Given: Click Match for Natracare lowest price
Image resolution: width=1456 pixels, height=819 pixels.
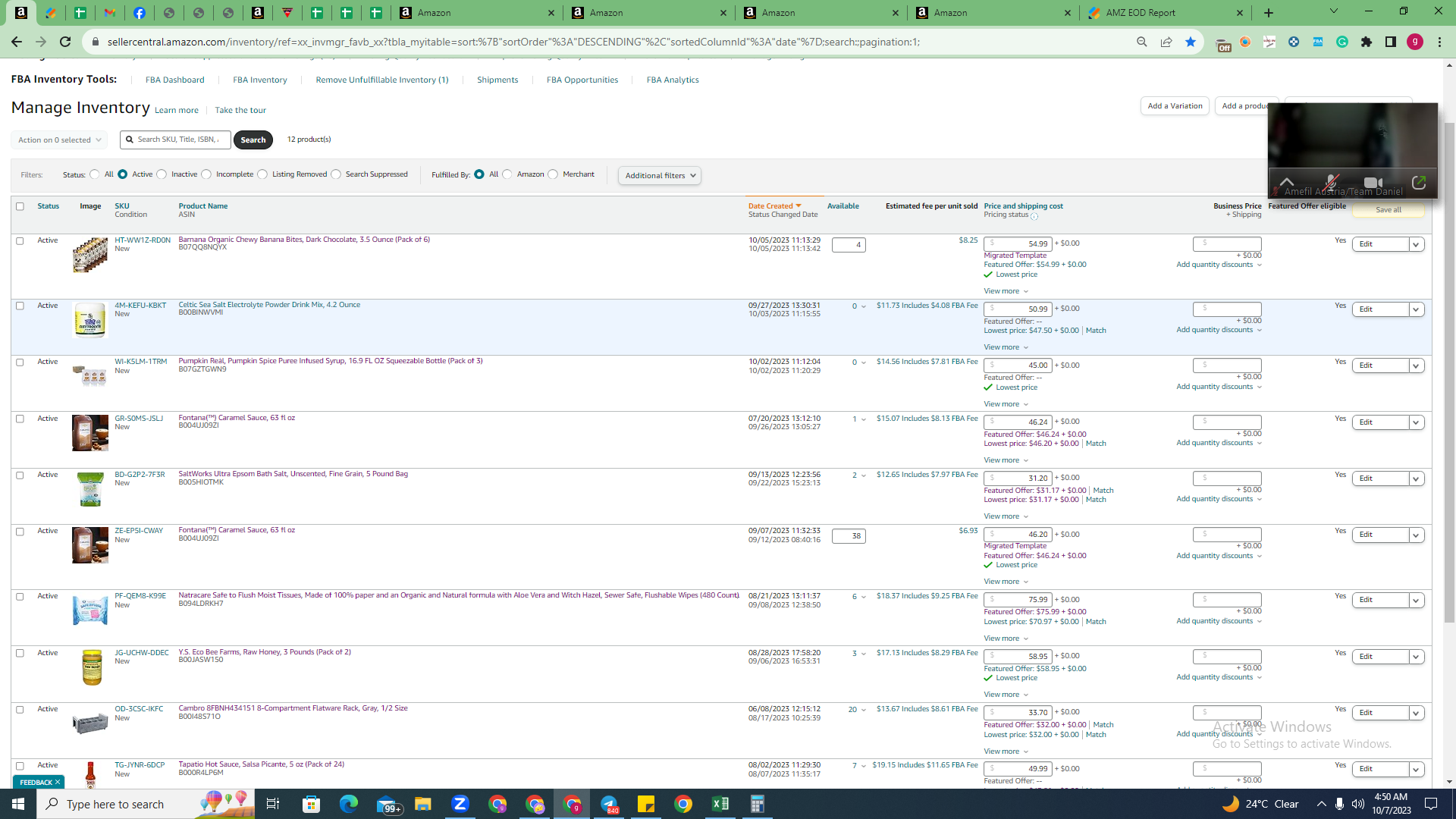Looking at the screenshot, I should click(1096, 622).
